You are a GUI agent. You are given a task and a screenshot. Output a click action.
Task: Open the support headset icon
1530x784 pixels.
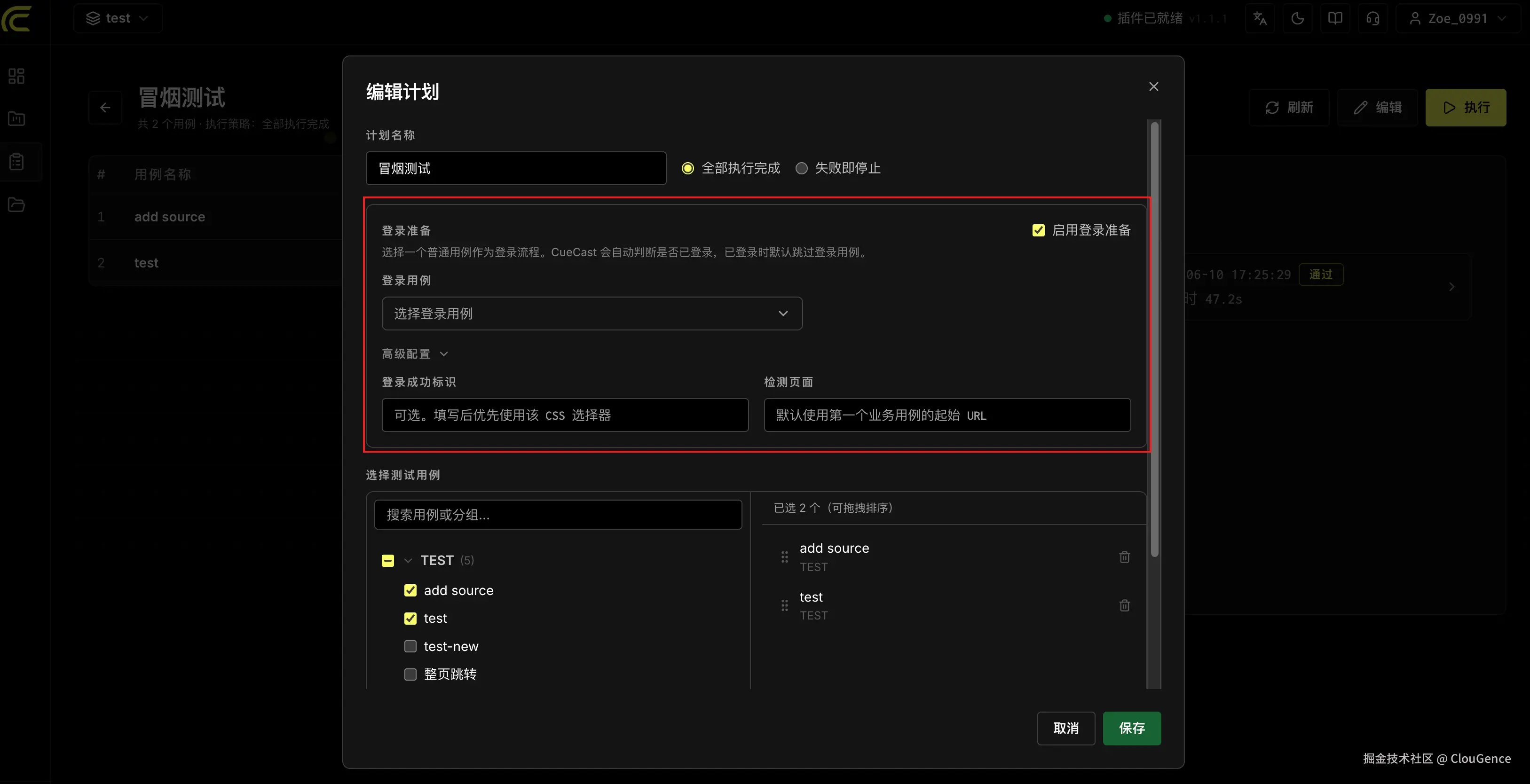click(1372, 18)
